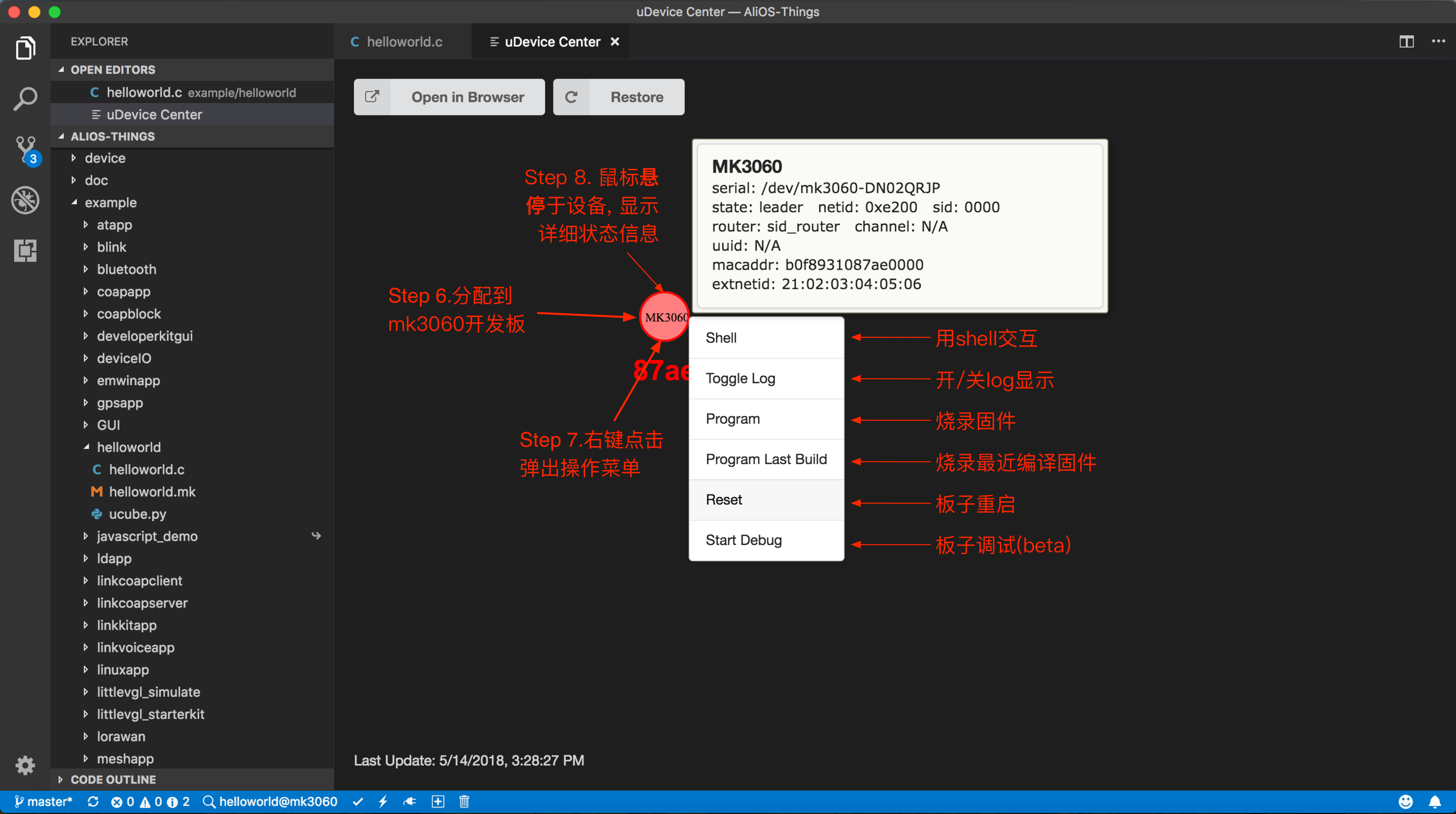Viewport: 1456px width, 814px height.
Task: Open the Source Control view
Action: click(x=25, y=148)
